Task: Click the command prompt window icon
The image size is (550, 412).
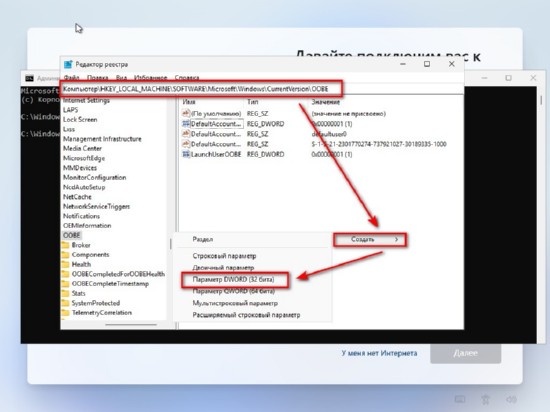Action: 29,78
